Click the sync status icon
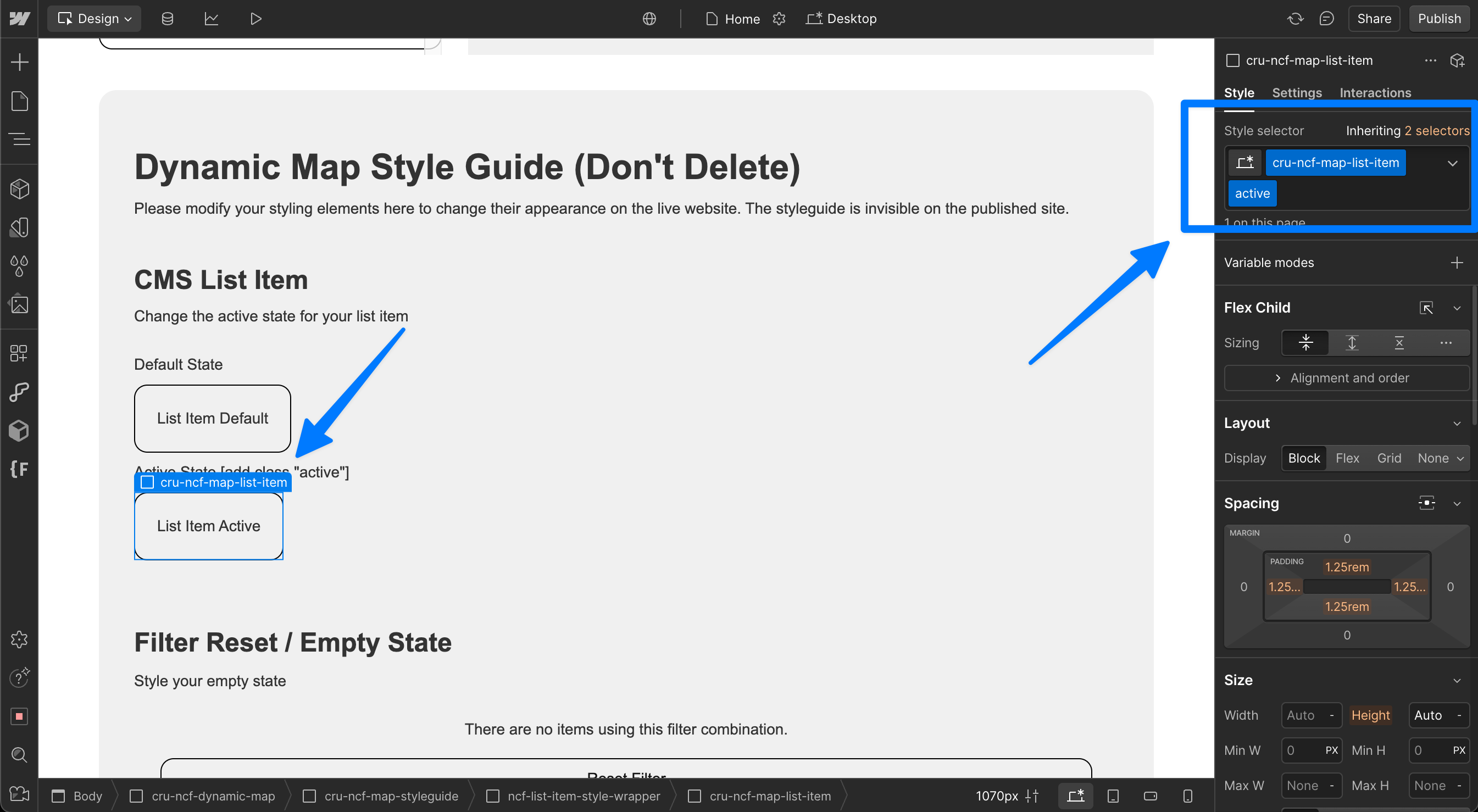Viewport: 1478px width, 812px height. tap(1295, 18)
